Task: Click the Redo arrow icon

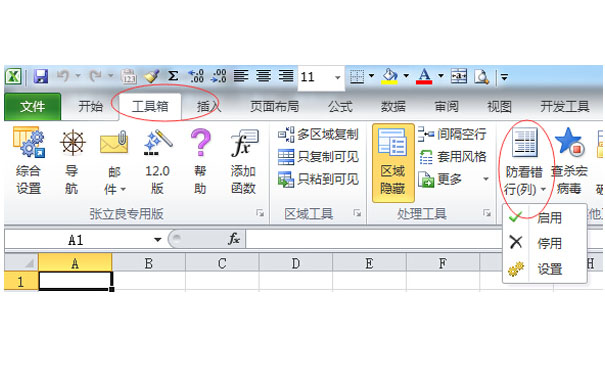Action: coord(95,76)
